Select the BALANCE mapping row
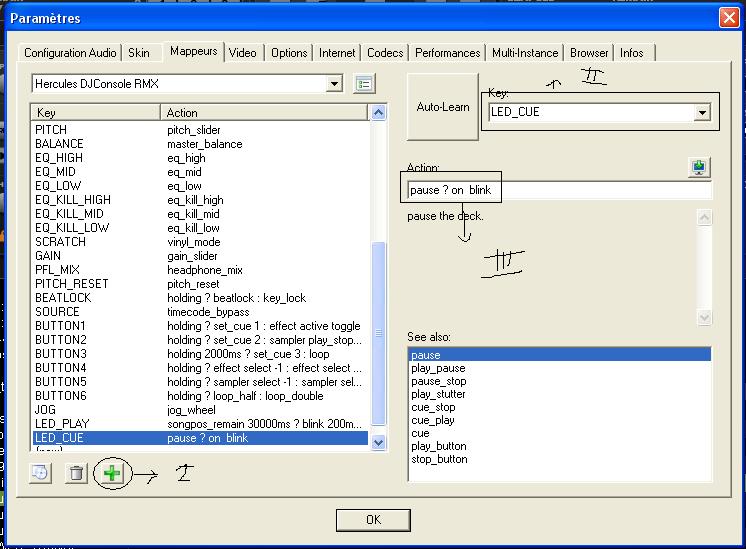Viewport: 746px width, 549px height. tap(200, 144)
